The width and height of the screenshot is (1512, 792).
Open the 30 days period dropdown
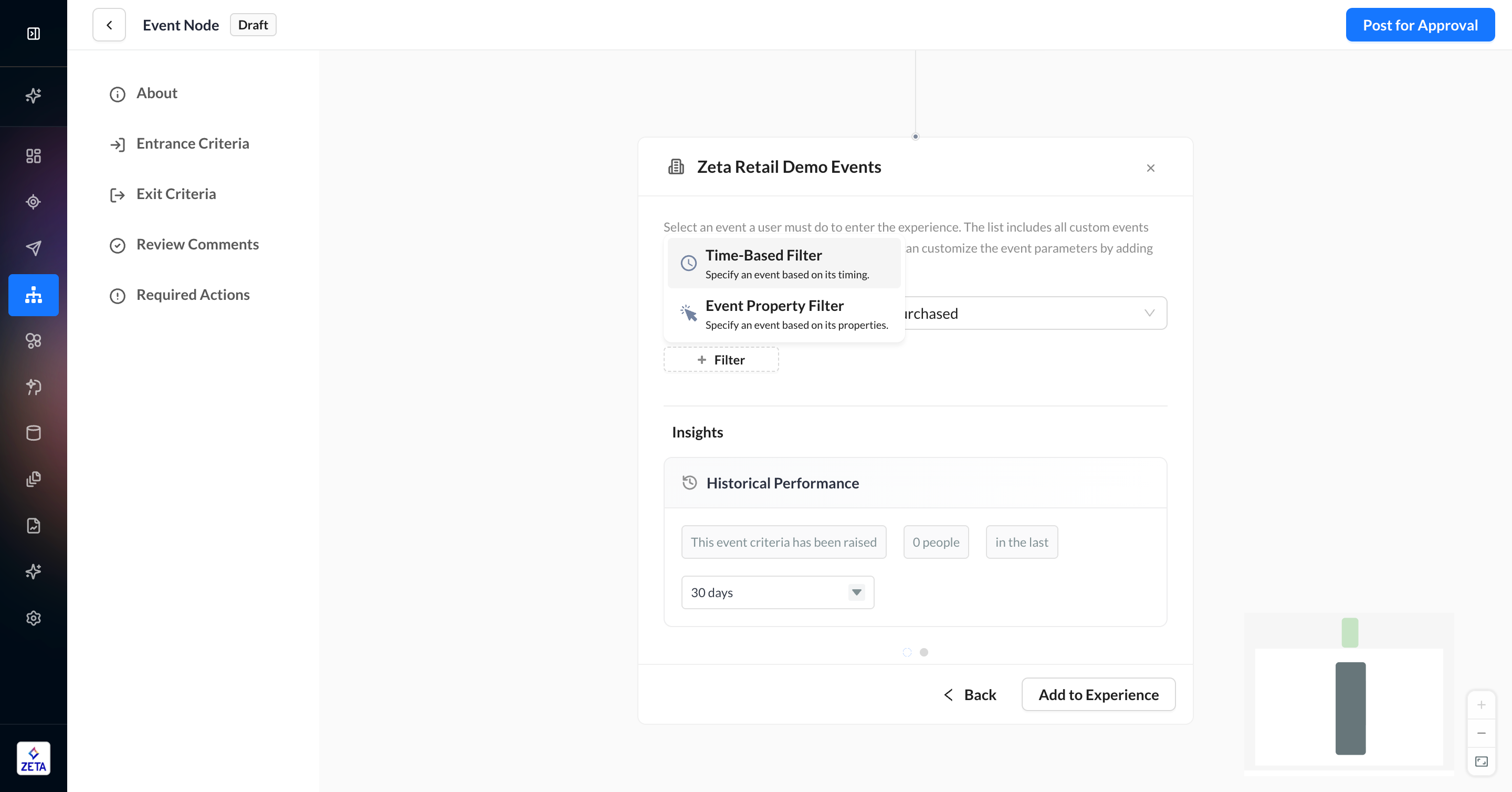(x=777, y=592)
